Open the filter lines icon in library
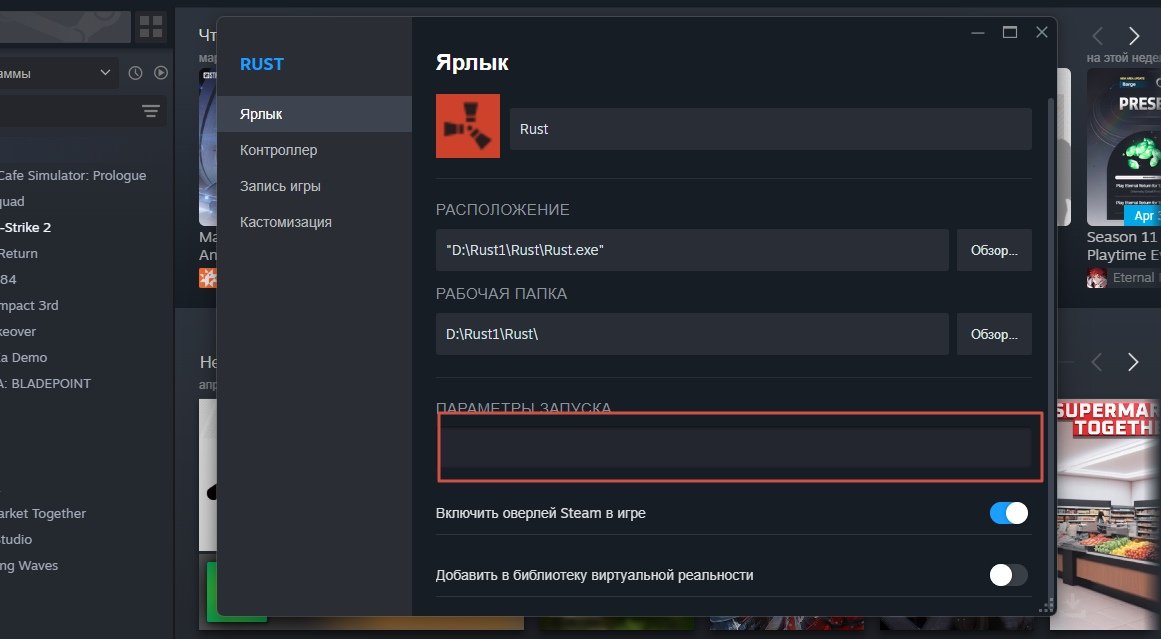This screenshot has height=639, width=1161. pyautogui.click(x=151, y=112)
